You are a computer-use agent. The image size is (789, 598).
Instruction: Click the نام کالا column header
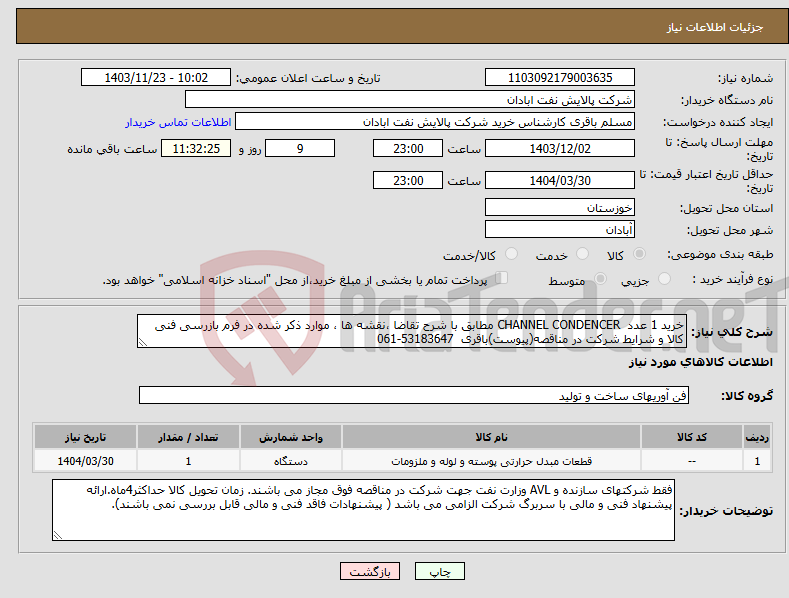click(x=492, y=437)
